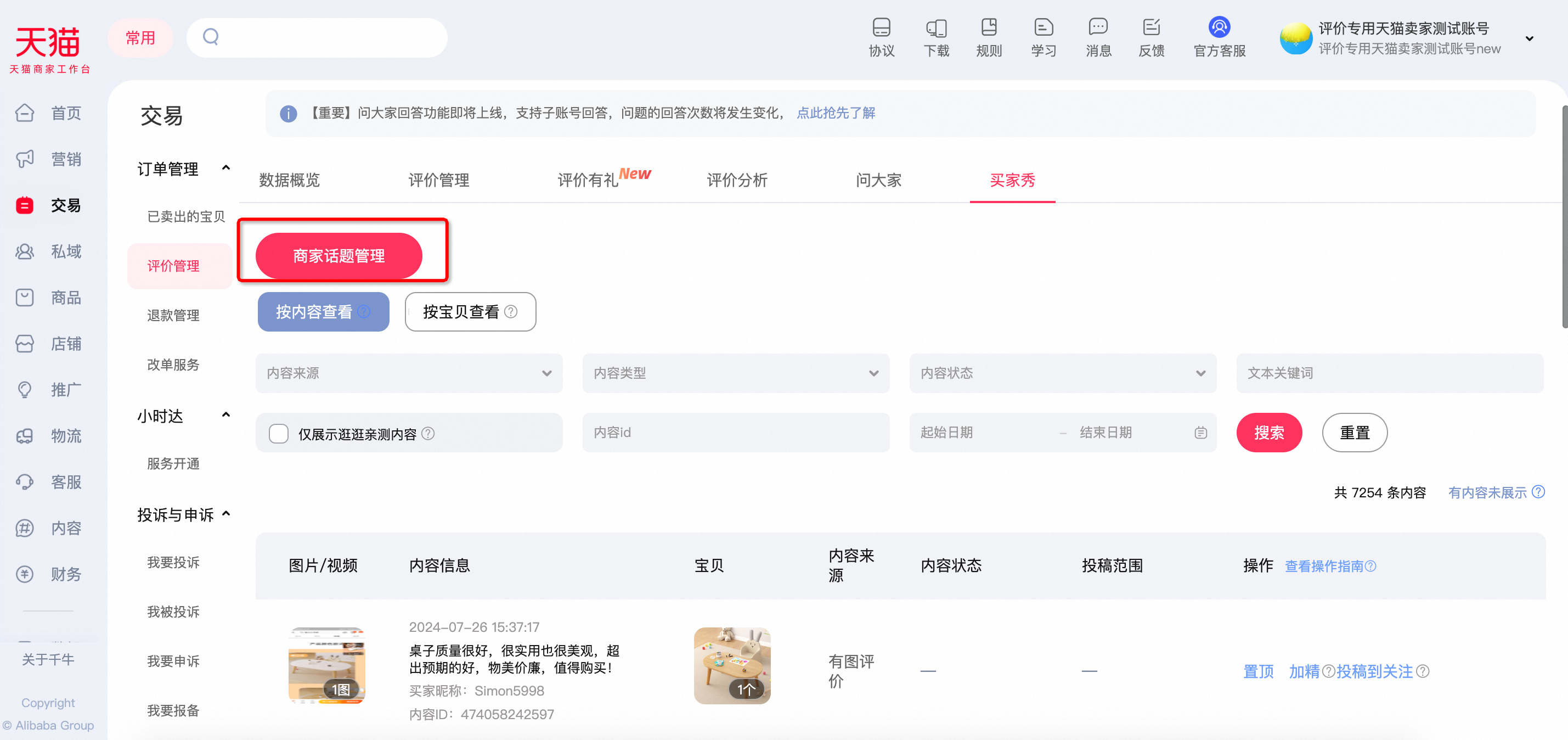The height and width of the screenshot is (740, 1568).
Task: Click 有内容未展示 link
Action: click(1487, 492)
